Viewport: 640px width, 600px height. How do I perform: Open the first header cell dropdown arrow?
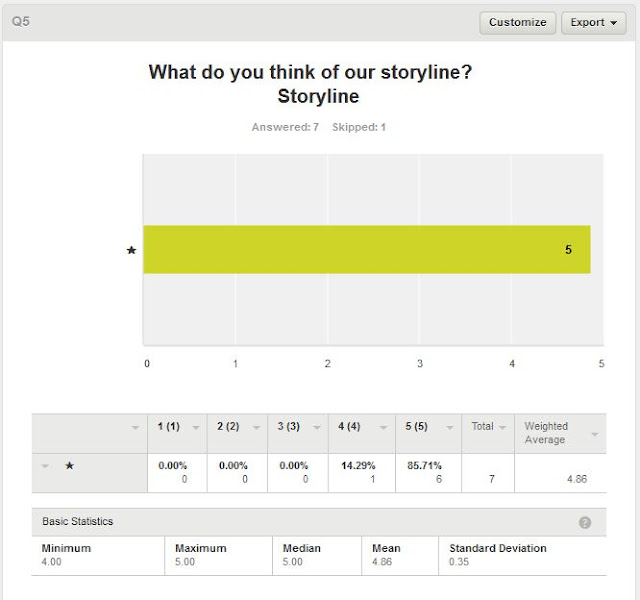pyautogui.click(x=135, y=427)
